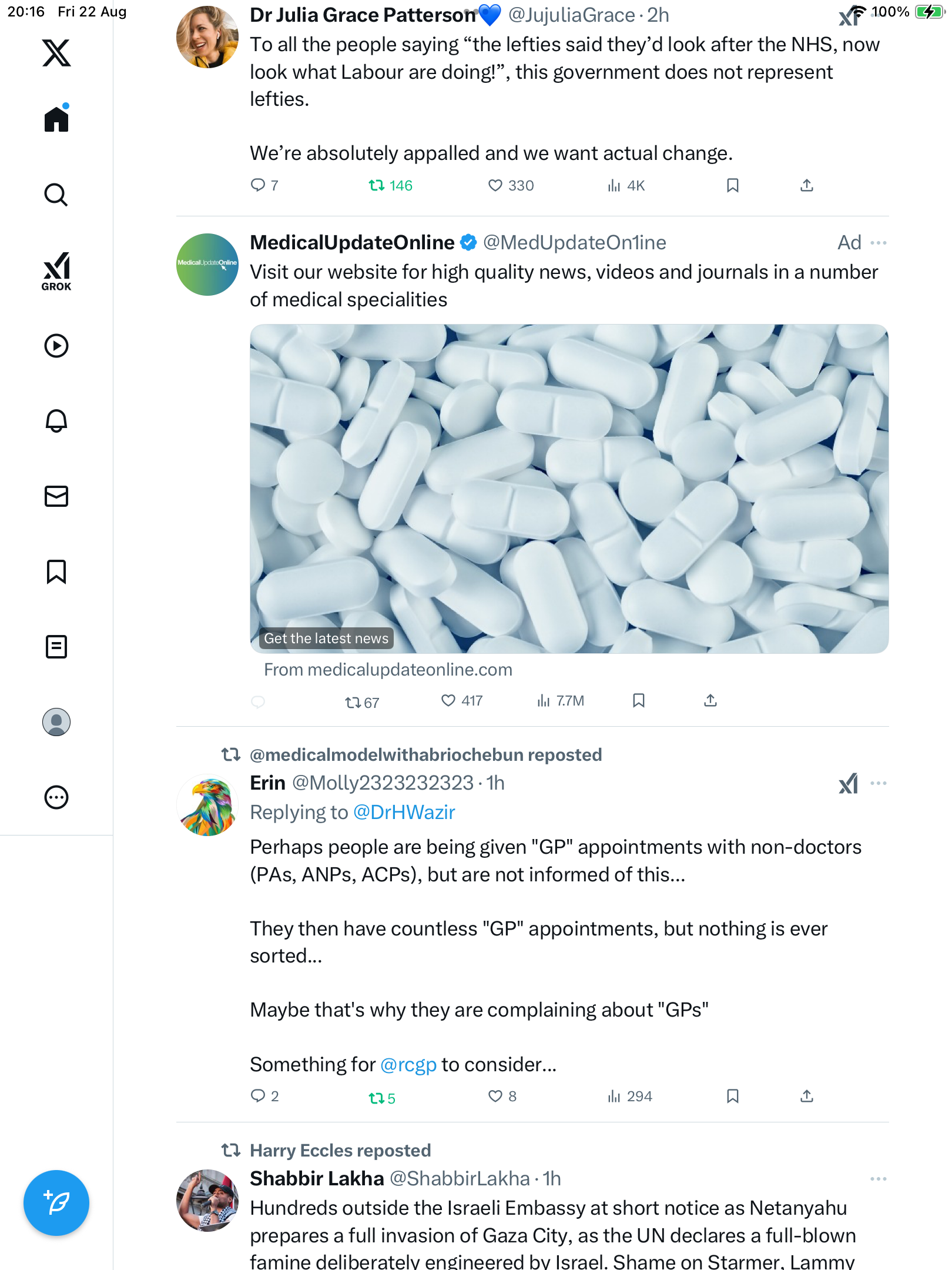Open profile avatar in sidebar
952x1270 pixels.
click(x=56, y=722)
